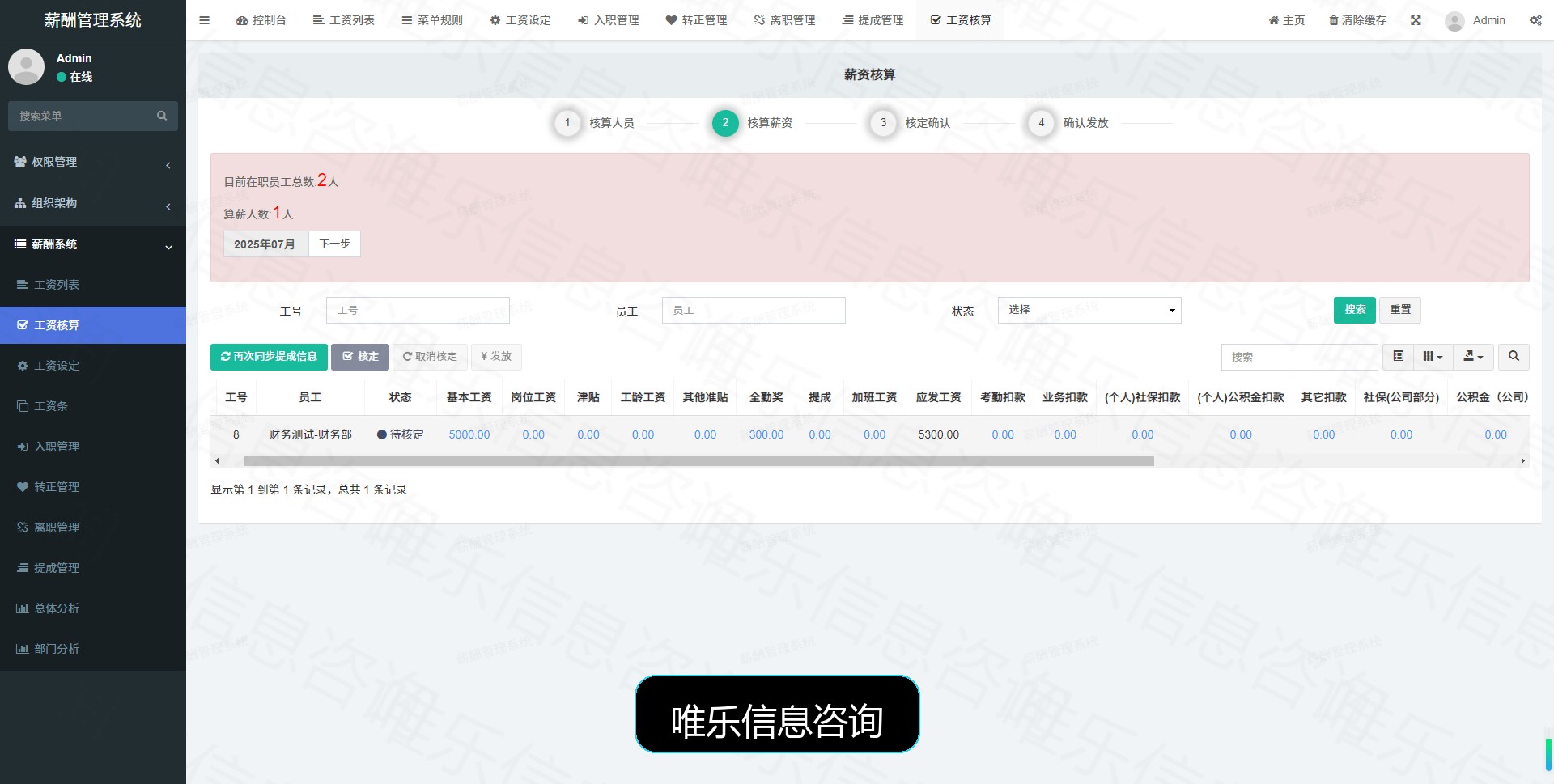The height and width of the screenshot is (784, 1554).
Task: Toggle the sidebar with the hamburger icon
Action: coord(204,20)
